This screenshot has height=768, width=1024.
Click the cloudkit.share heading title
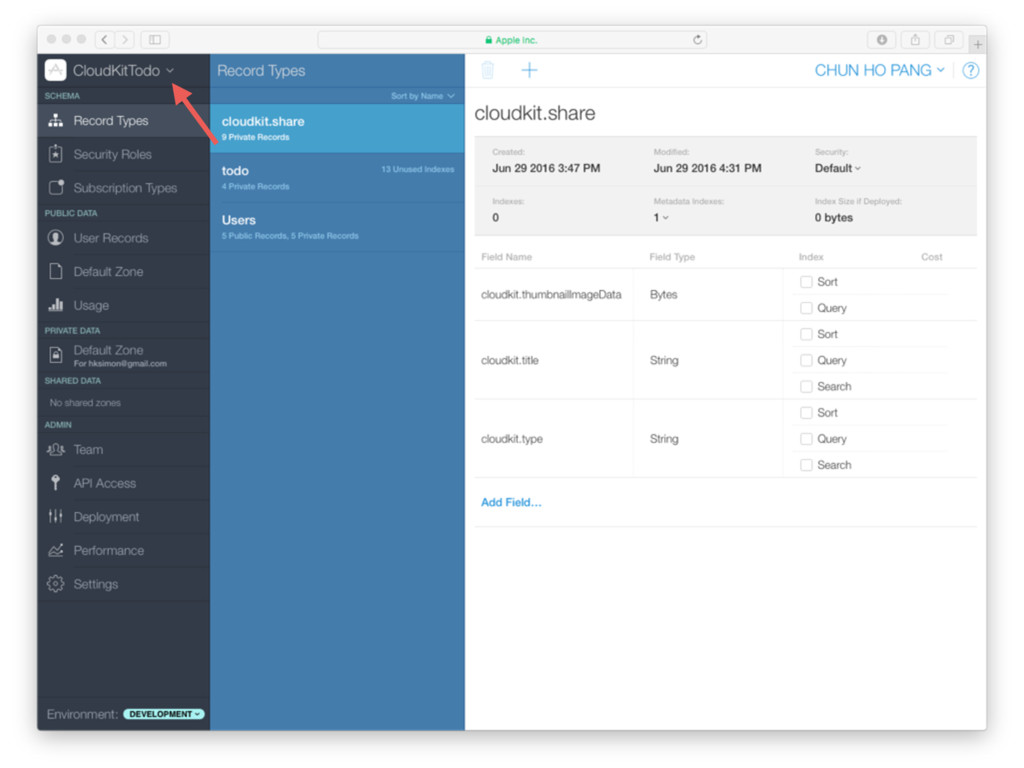click(535, 113)
